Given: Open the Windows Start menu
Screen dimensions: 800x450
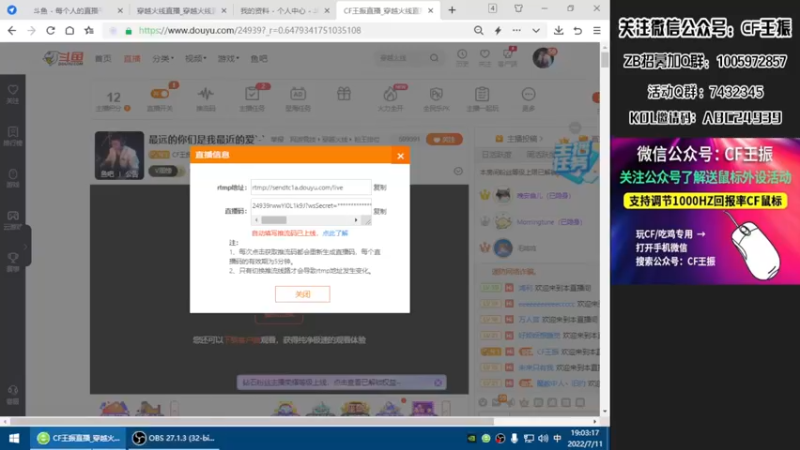Looking at the screenshot, I should click(14, 438).
